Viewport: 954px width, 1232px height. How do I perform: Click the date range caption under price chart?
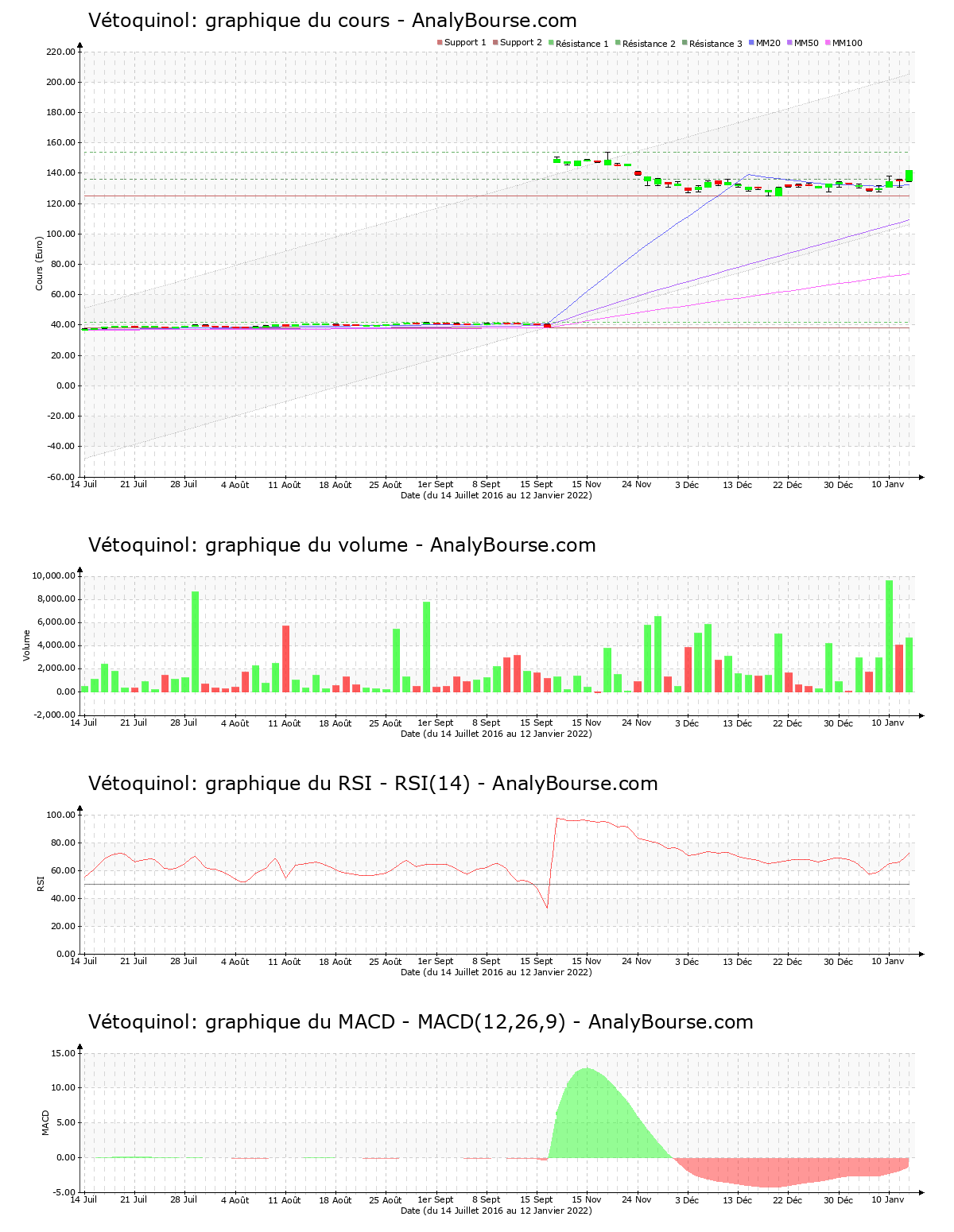click(x=496, y=495)
